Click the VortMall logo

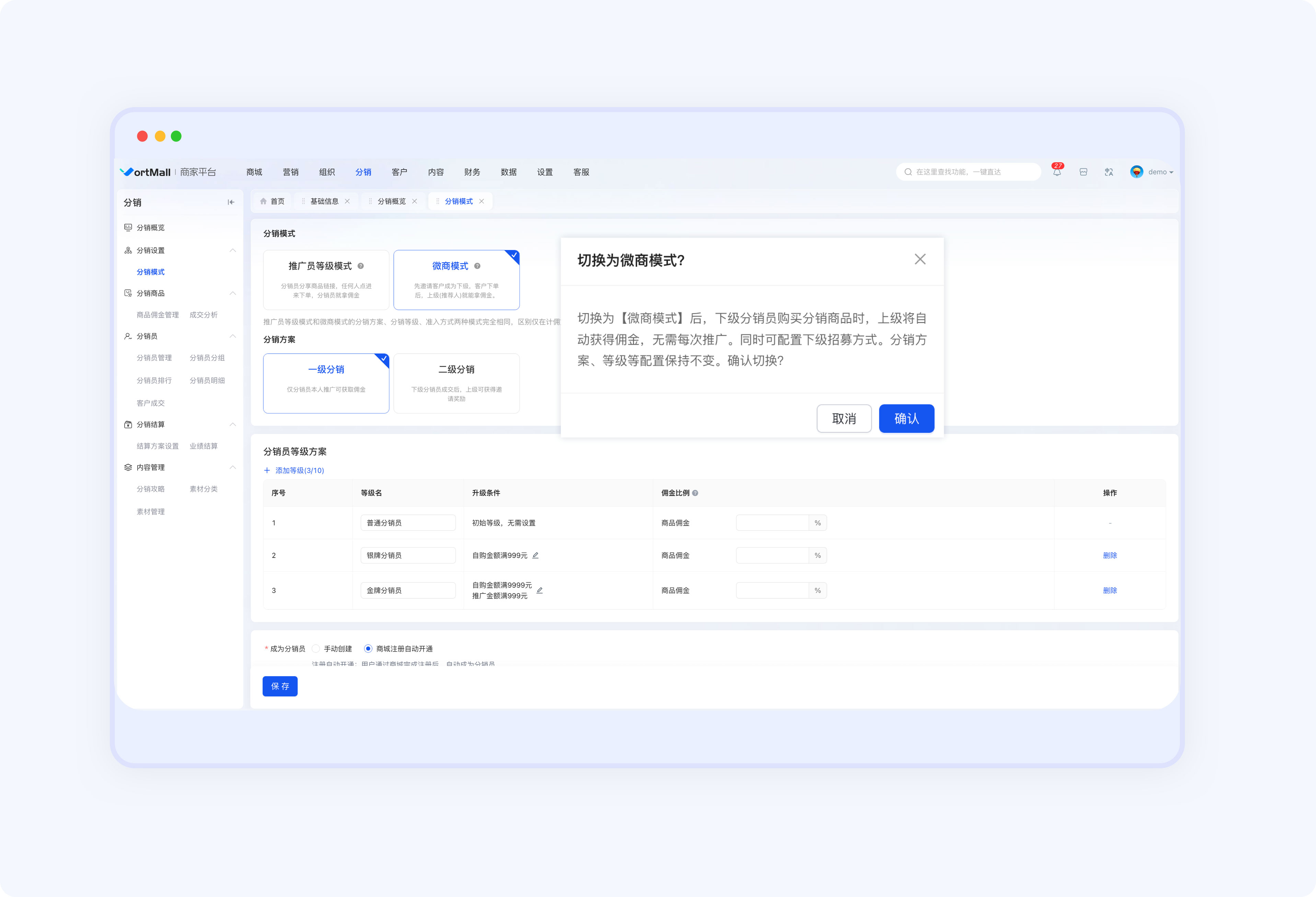point(146,172)
